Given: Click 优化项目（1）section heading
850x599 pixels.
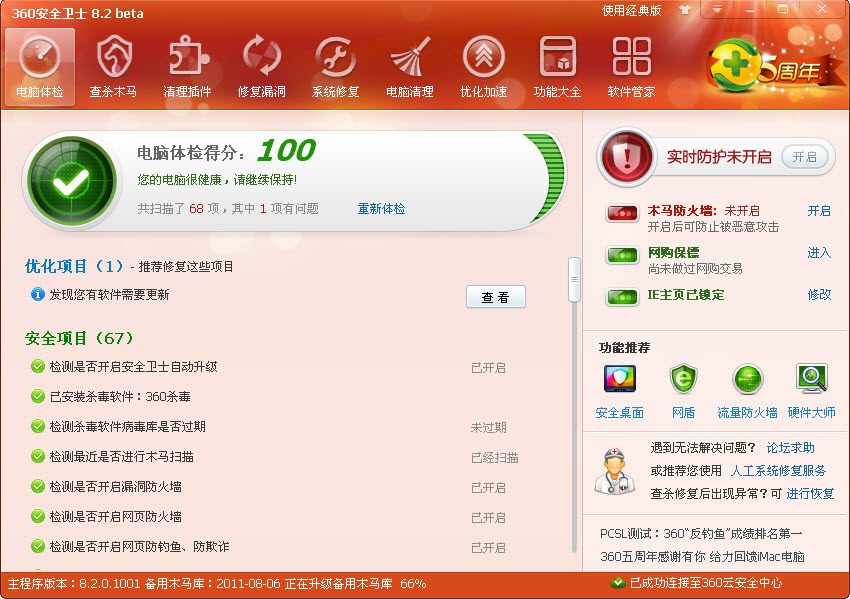Looking at the screenshot, I should 74,266.
